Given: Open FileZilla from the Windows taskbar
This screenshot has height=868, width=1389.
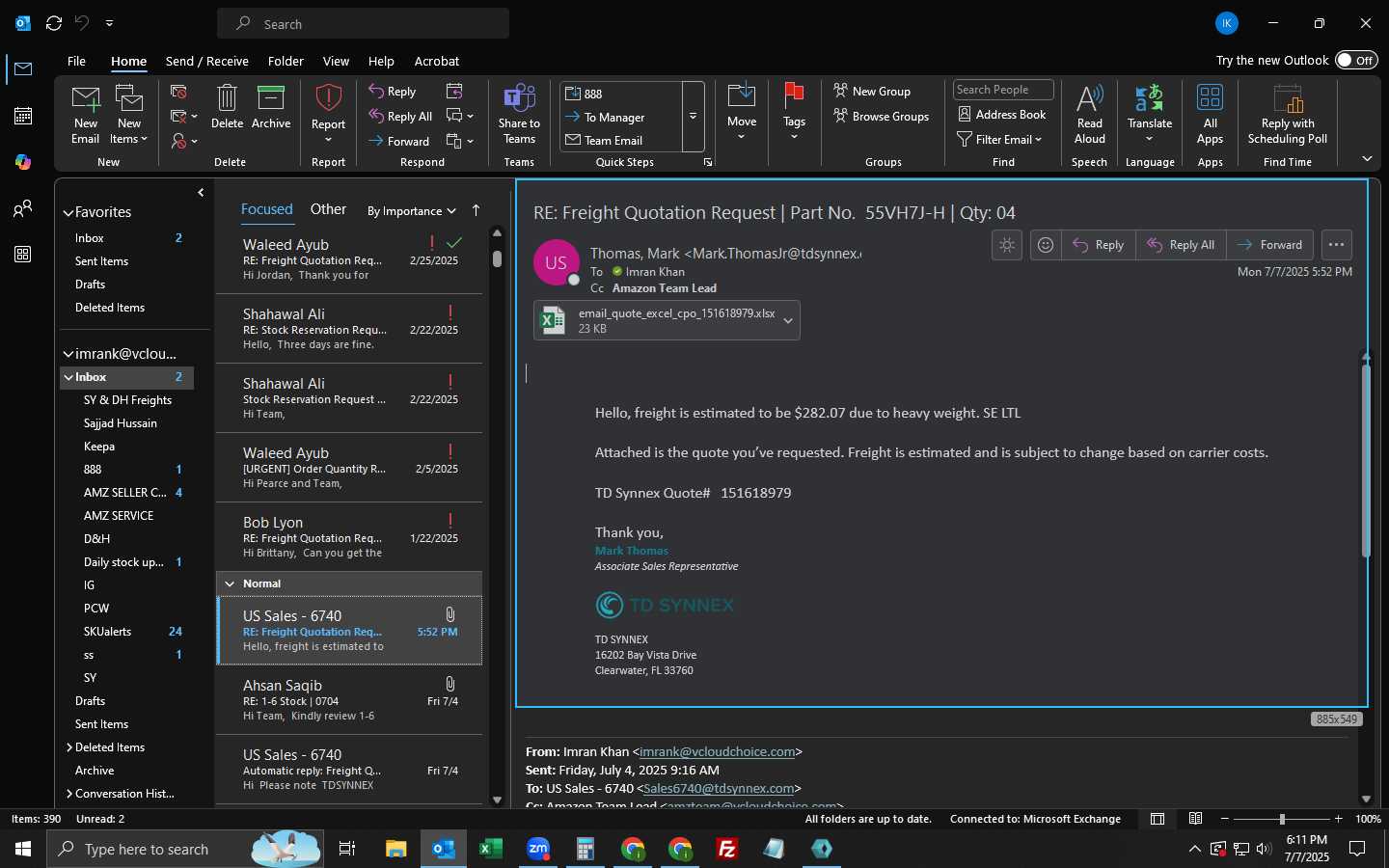Looking at the screenshot, I should (x=727, y=849).
